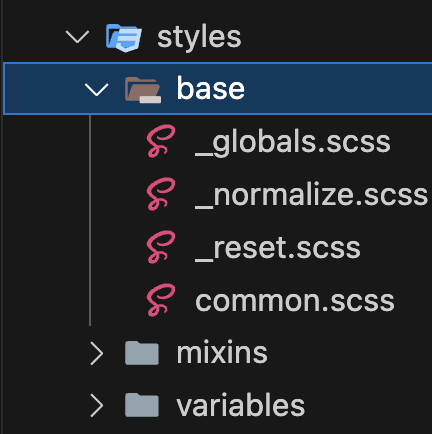This screenshot has height=434, width=432.
Task: Select the styles folder label
Action: tap(199, 37)
